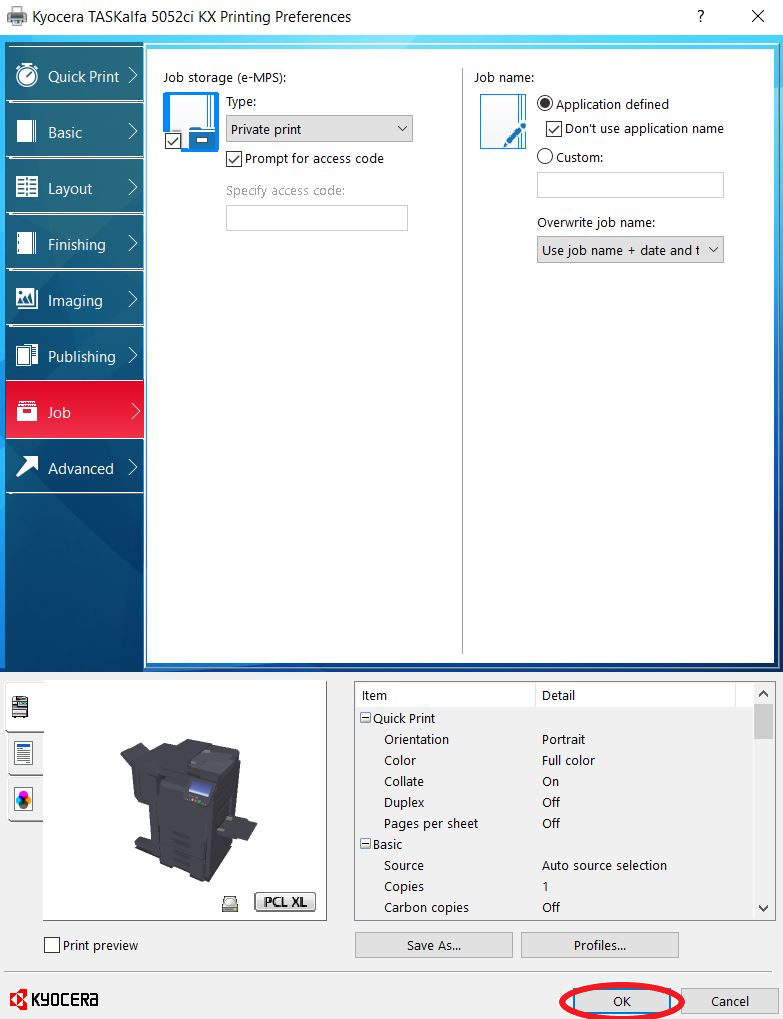Click the help question mark button
This screenshot has width=783, height=1019.
click(x=700, y=16)
